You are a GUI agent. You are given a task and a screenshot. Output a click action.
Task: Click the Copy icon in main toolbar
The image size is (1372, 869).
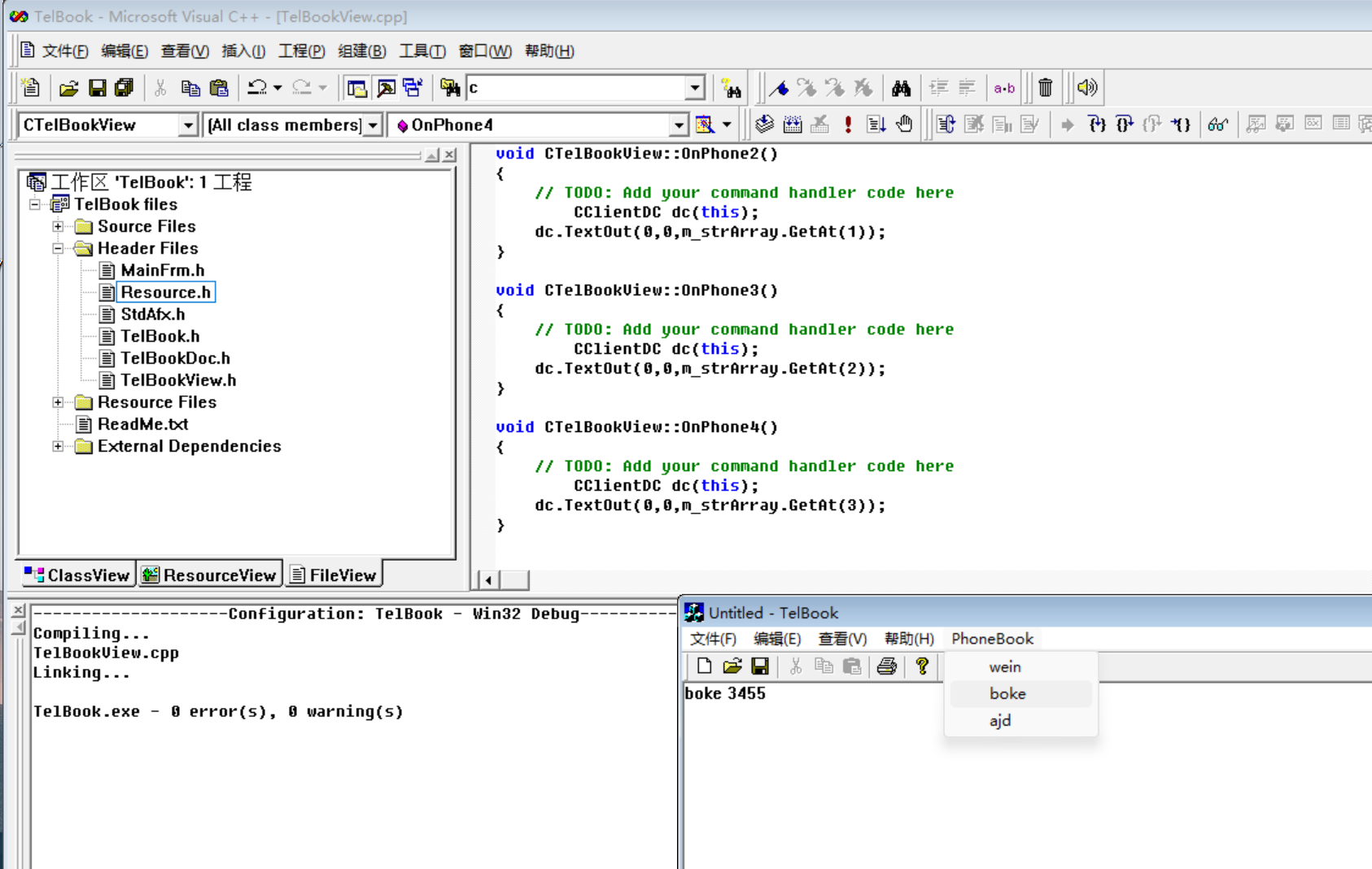(x=190, y=88)
